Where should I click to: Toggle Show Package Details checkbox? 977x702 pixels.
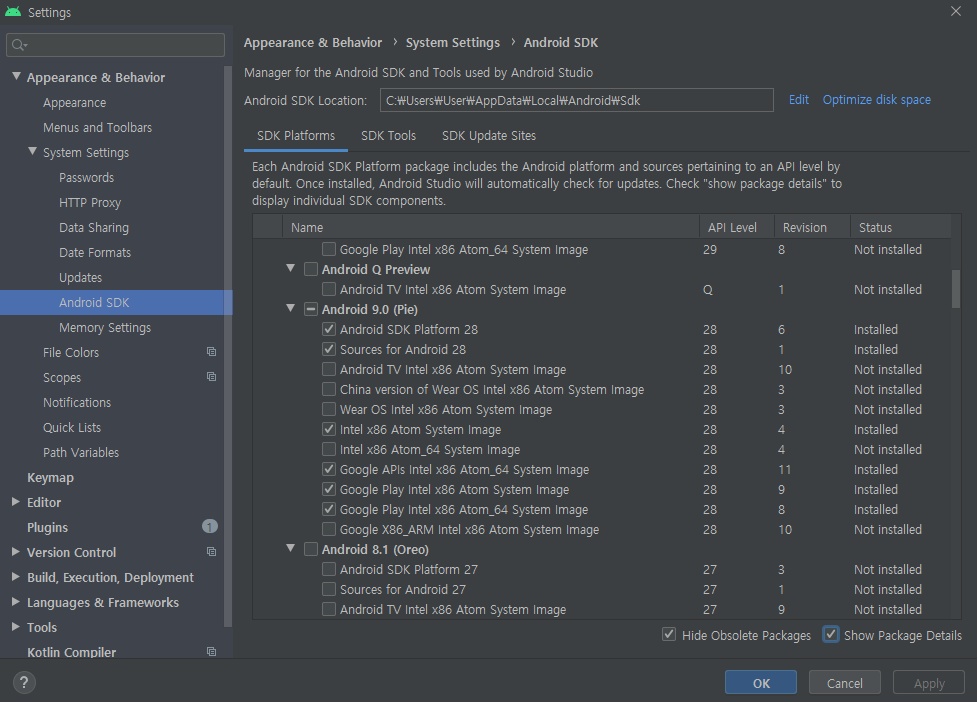[831, 635]
